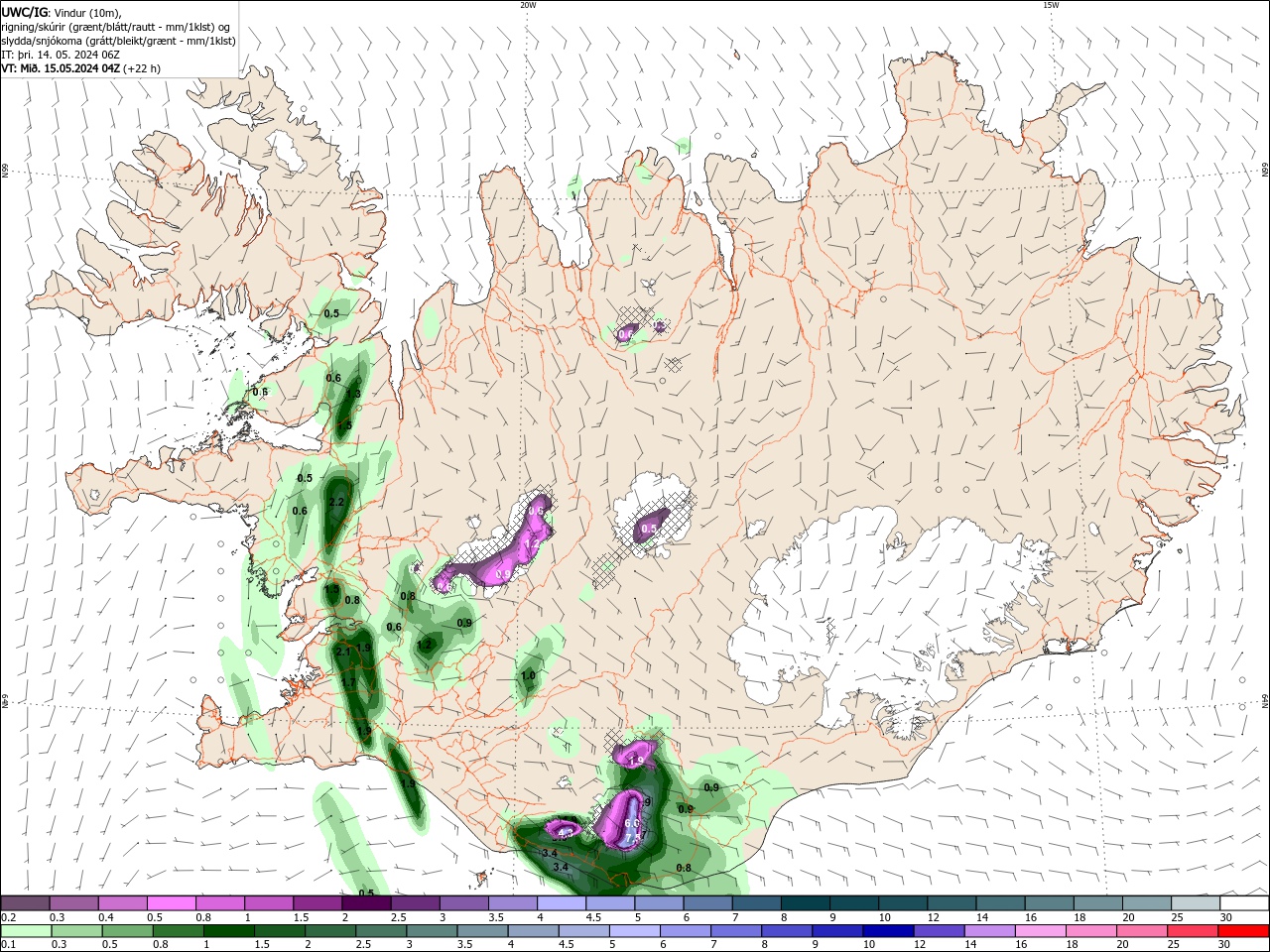The height and width of the screenshot is (952, 1270).
Task: Click the bright red 30 swatch in the lower scale
Action: click(1242, 931)
